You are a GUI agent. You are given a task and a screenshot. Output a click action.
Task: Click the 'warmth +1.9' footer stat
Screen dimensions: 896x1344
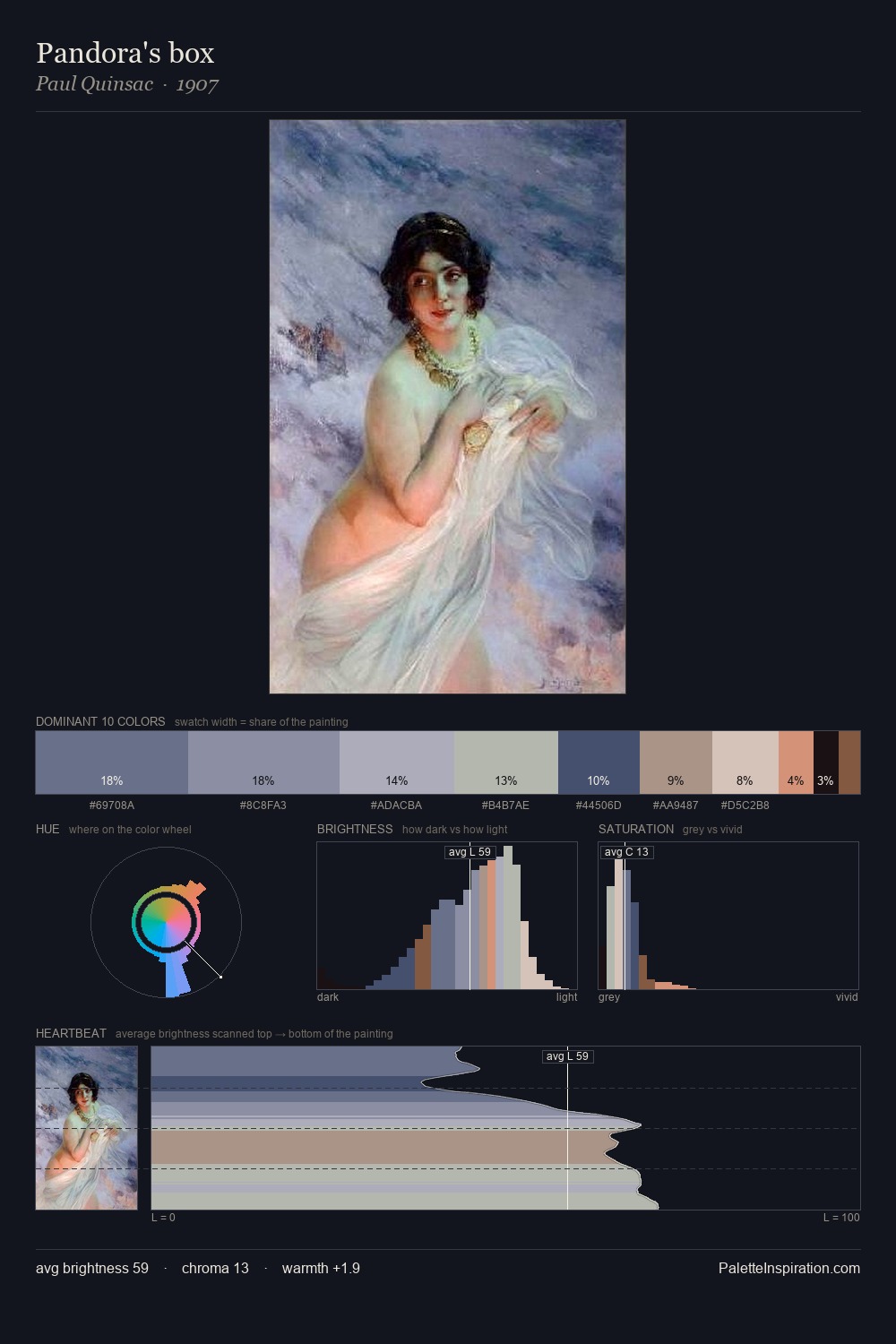pos(321,1268)
